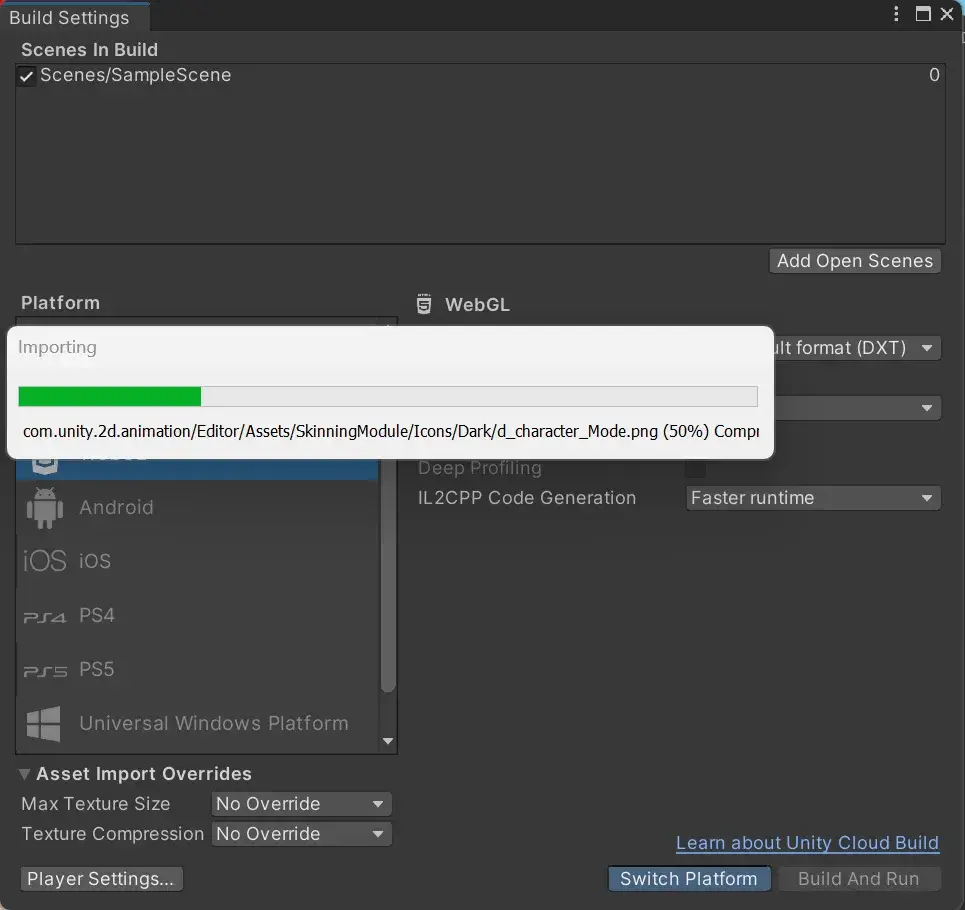Select the Windows logo for Universal Windows Platform
Image resolution: width=965 pixels, height=910 pixels.
tap(44, 724)
